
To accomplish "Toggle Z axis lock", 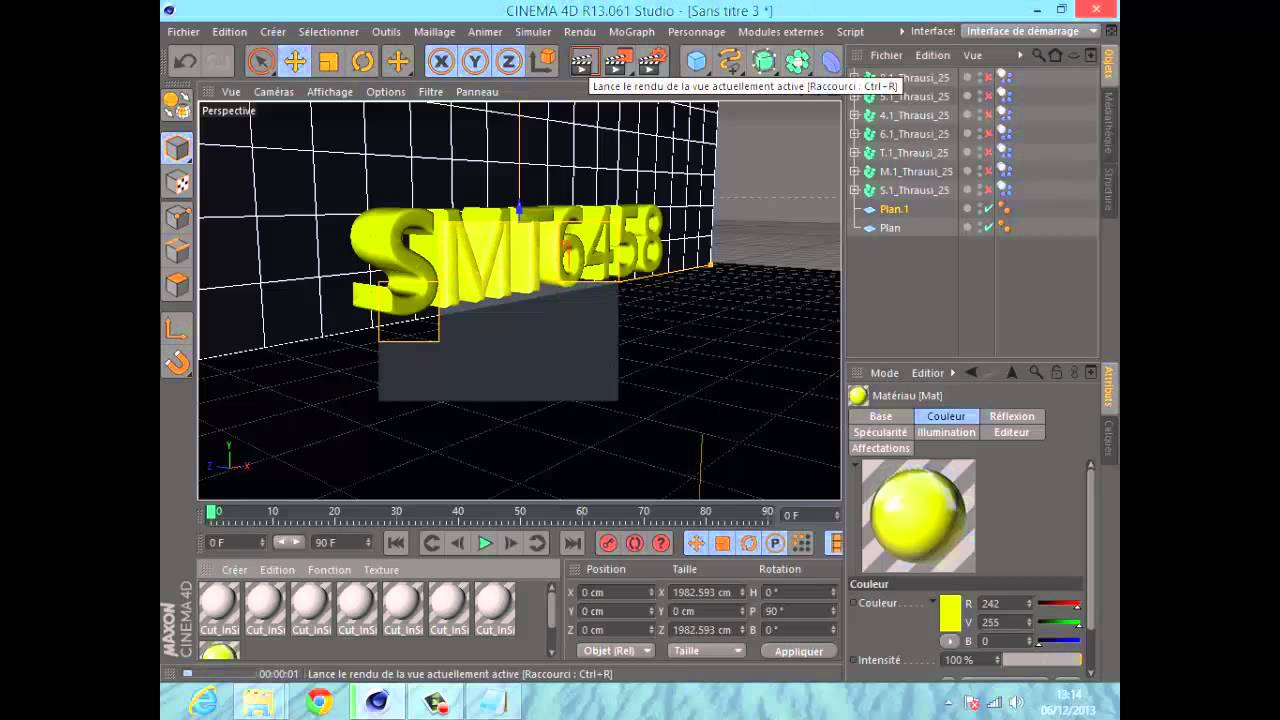I will pos(509,62).
